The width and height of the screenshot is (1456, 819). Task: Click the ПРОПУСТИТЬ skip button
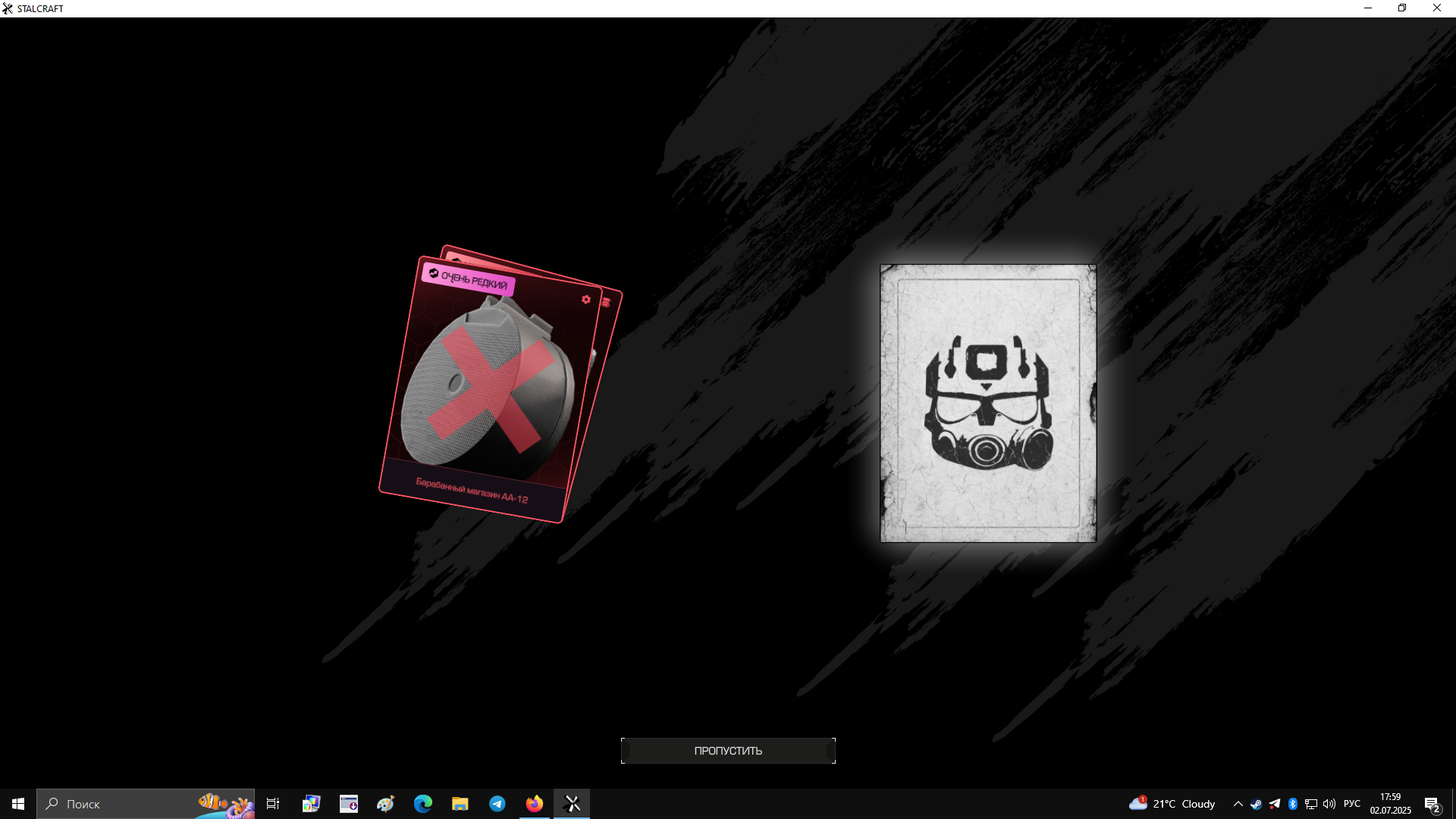[728, 751]
